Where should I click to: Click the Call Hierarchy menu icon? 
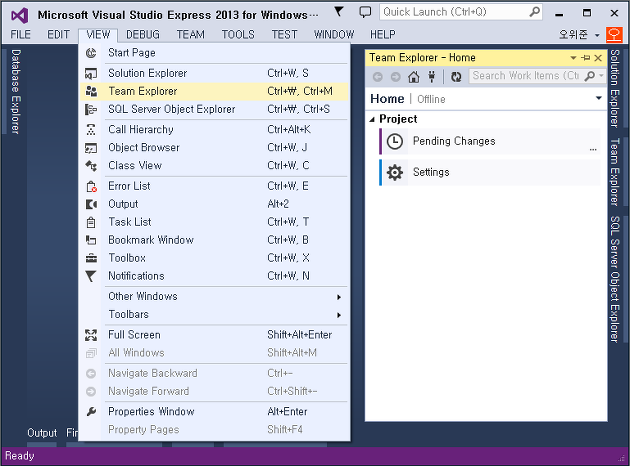point(91,130)
